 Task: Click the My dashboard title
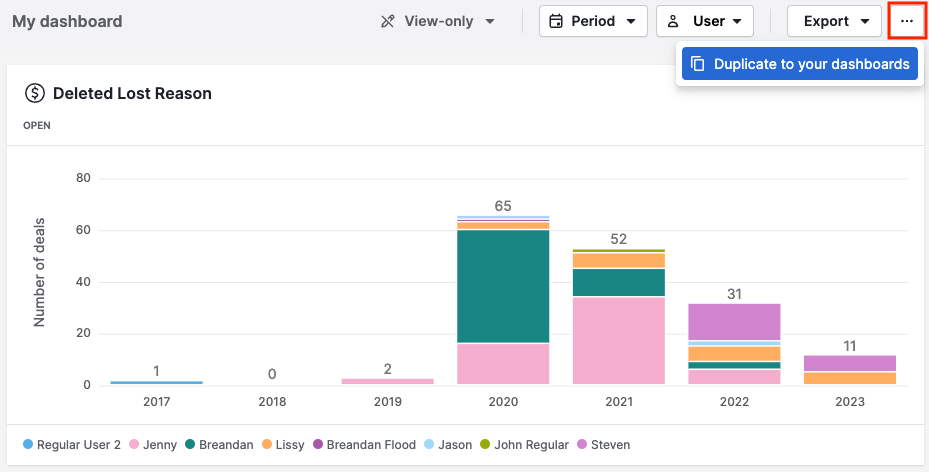point(67,21)
